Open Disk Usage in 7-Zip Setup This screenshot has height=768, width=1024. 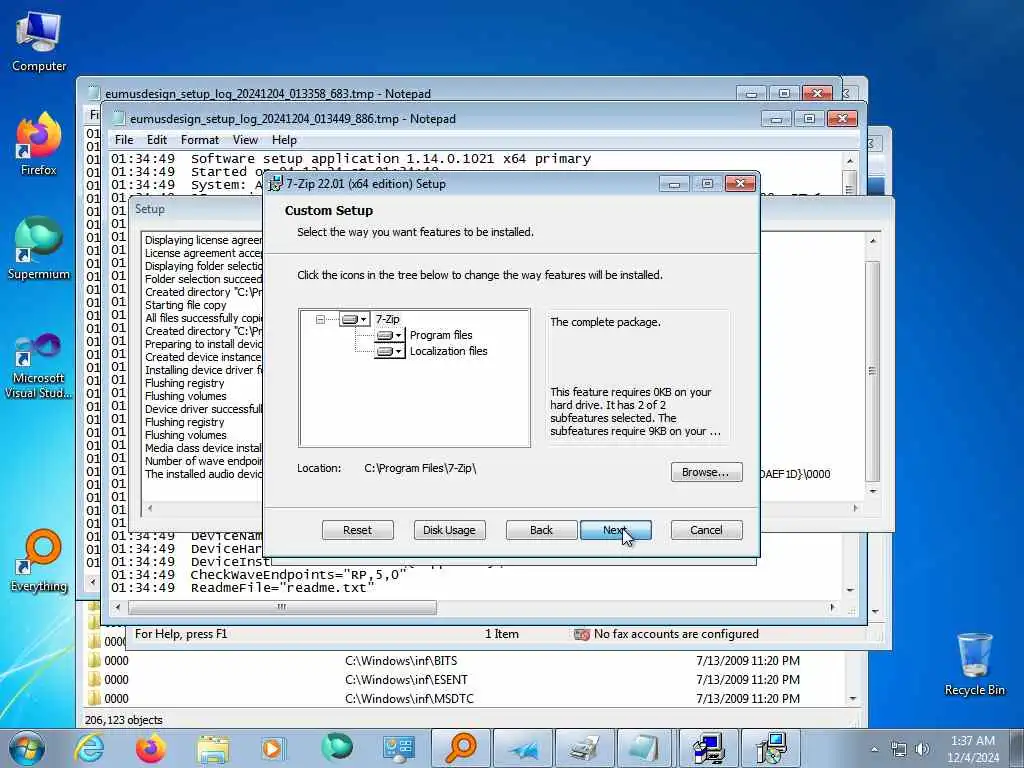tap(449, 530)
